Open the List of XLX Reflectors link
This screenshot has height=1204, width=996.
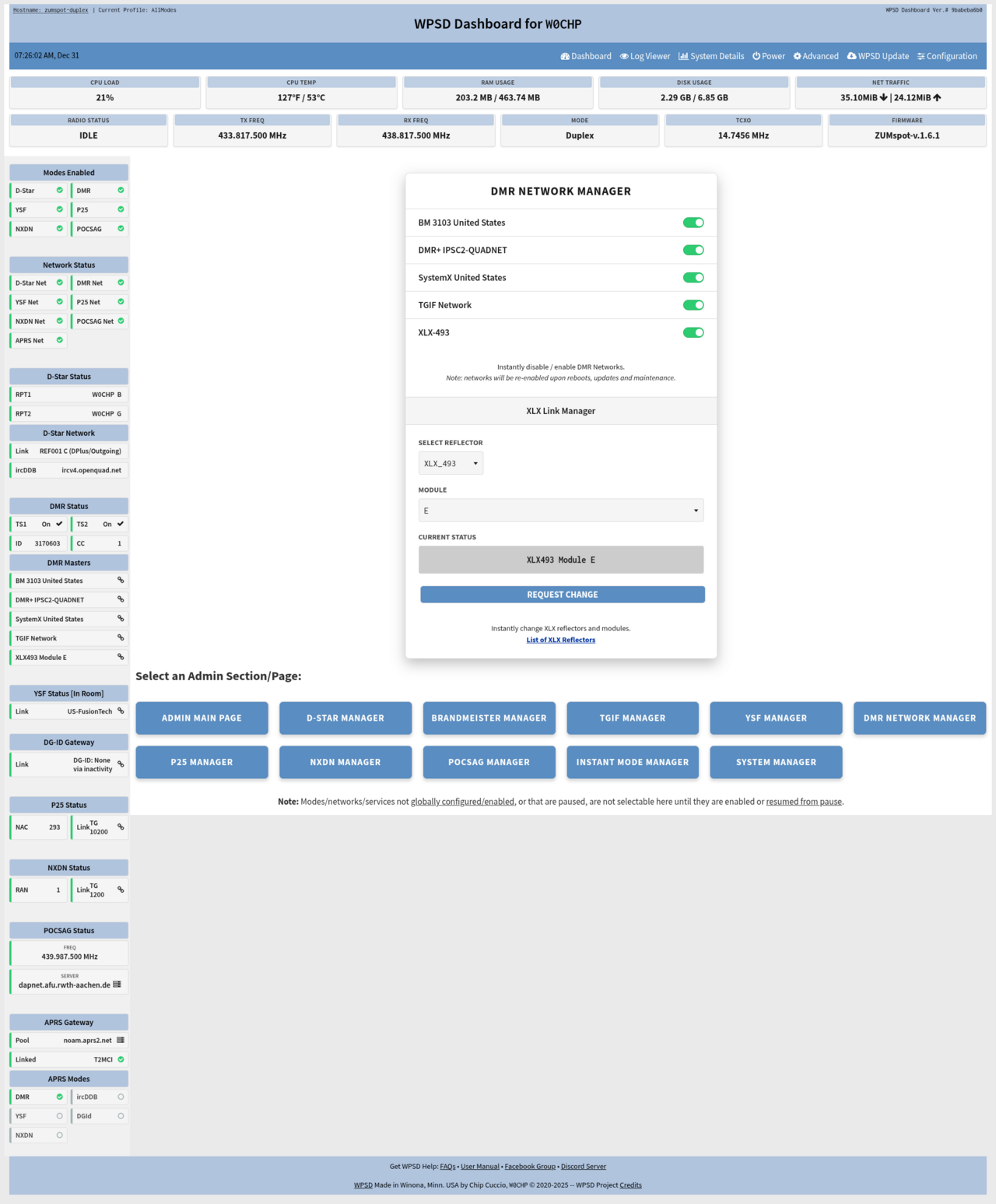point(560,640)
